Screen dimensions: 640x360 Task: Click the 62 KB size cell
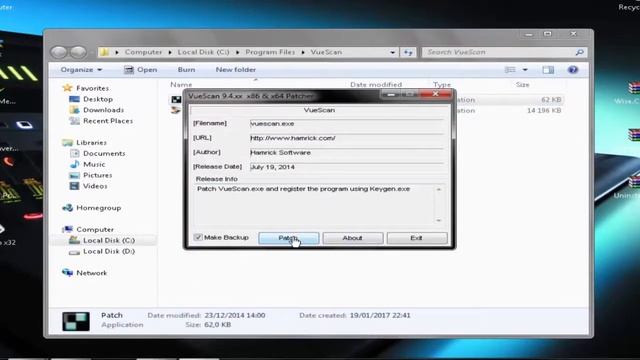551,100
